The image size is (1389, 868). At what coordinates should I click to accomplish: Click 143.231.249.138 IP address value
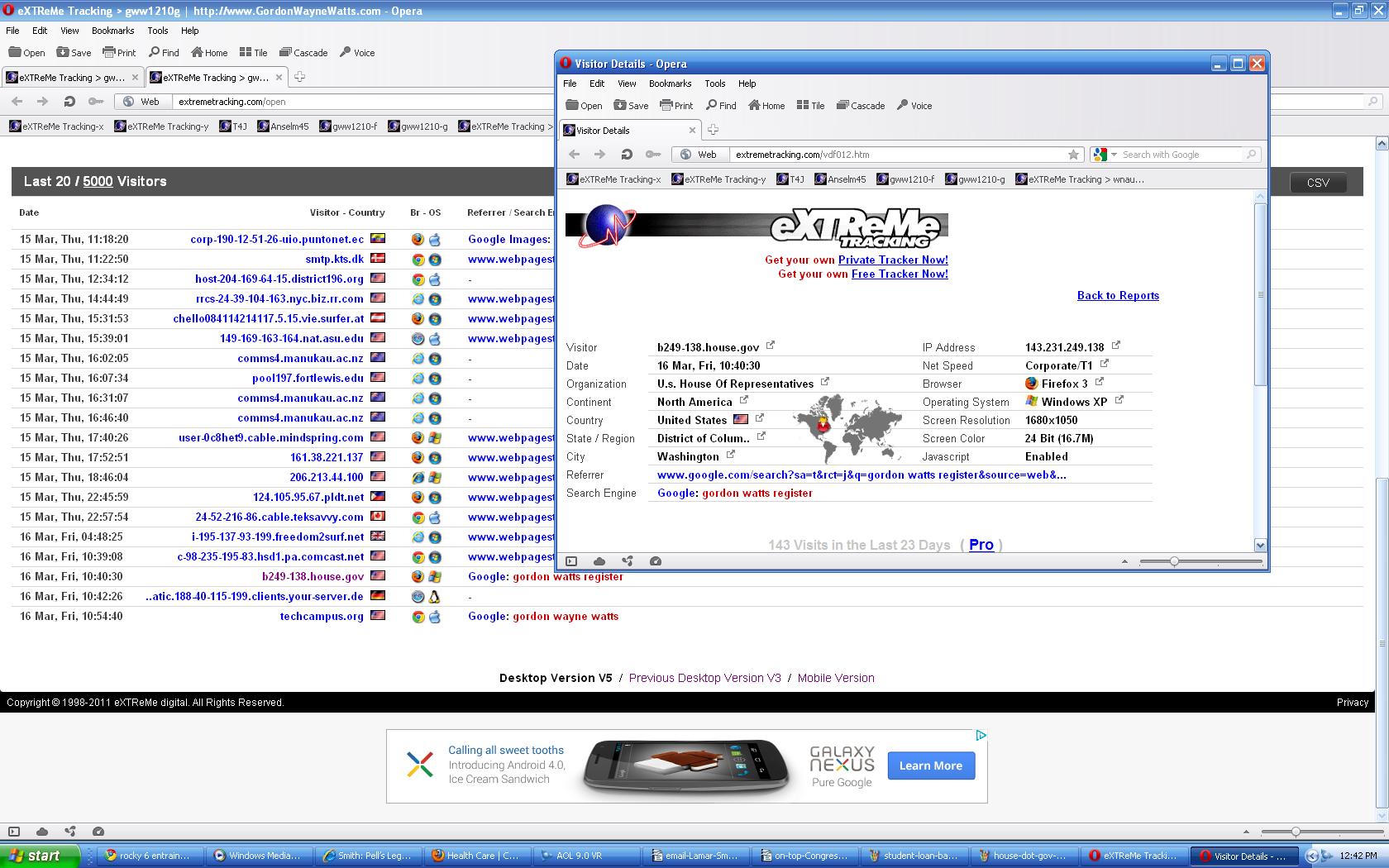coord(1064,347)
